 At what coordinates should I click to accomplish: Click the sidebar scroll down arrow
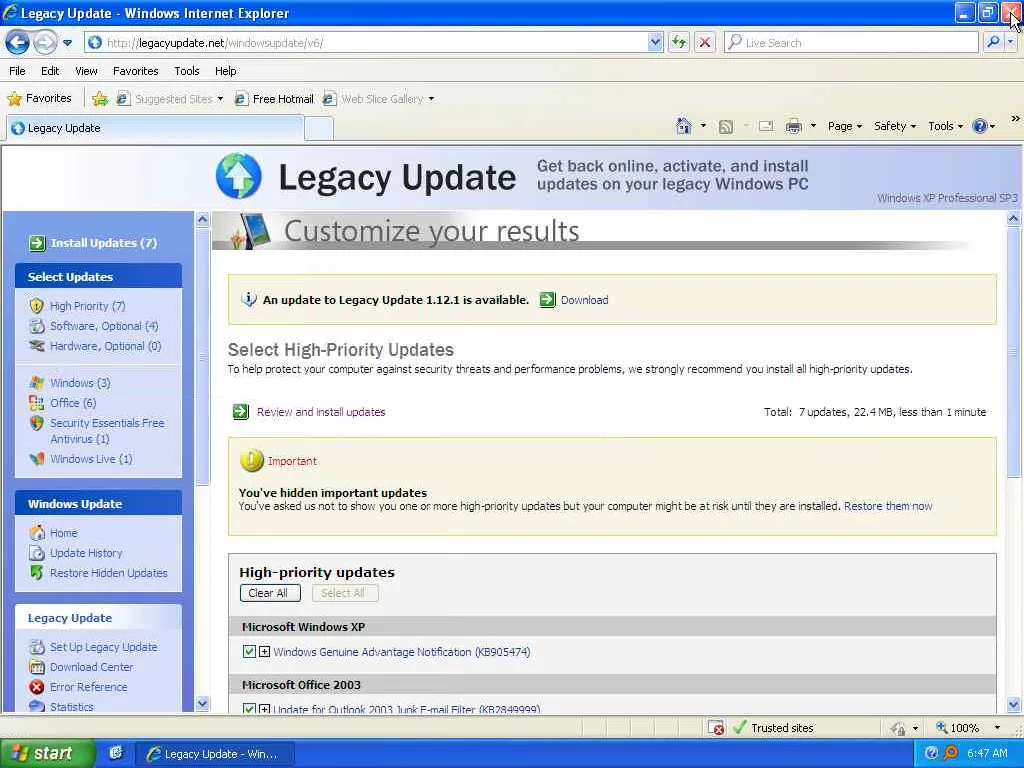(202, 704)
